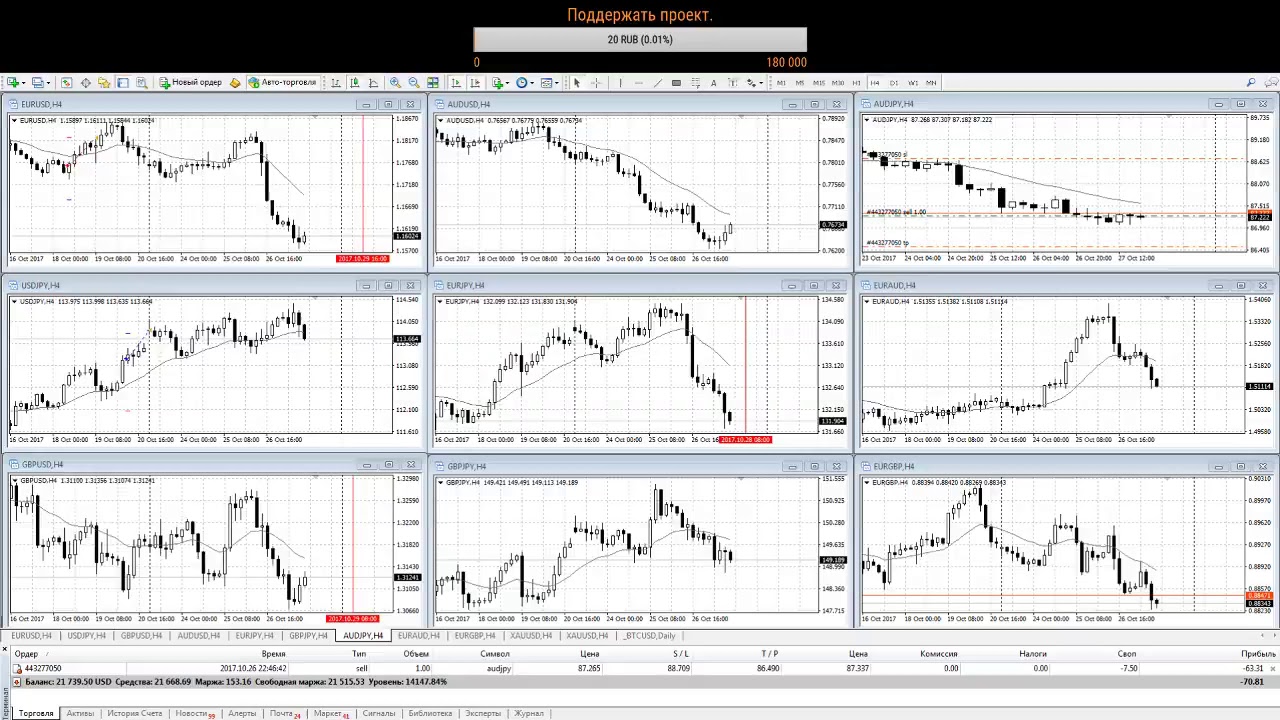Click the 20 RUB donation progress bar
Image resolution: width=1280 pixels, height=720 pixels.
click(640, 40)
